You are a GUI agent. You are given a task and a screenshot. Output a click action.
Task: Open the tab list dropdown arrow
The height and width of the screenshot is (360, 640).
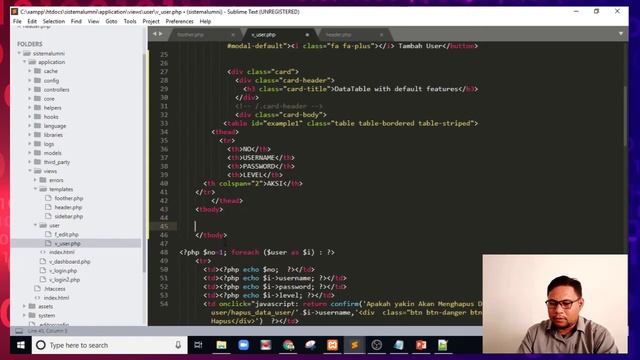click(621, 33)
